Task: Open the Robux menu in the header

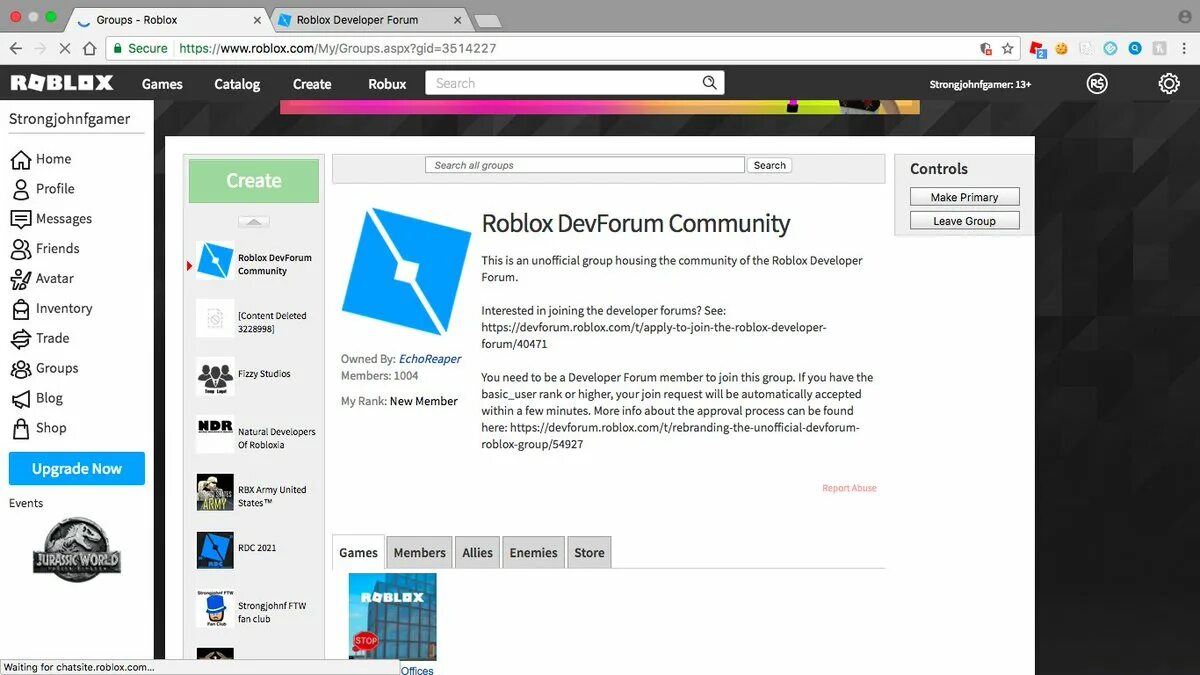Action: [387, 84]
